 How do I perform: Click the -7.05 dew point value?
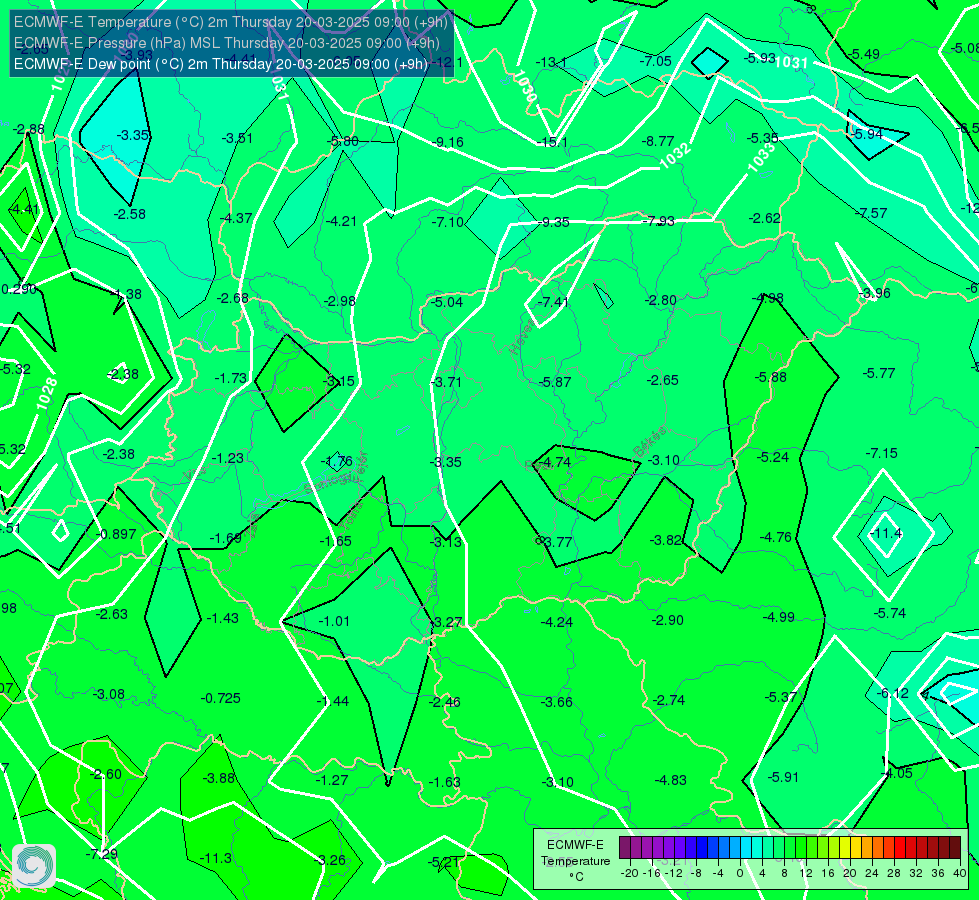pos(656,61)
